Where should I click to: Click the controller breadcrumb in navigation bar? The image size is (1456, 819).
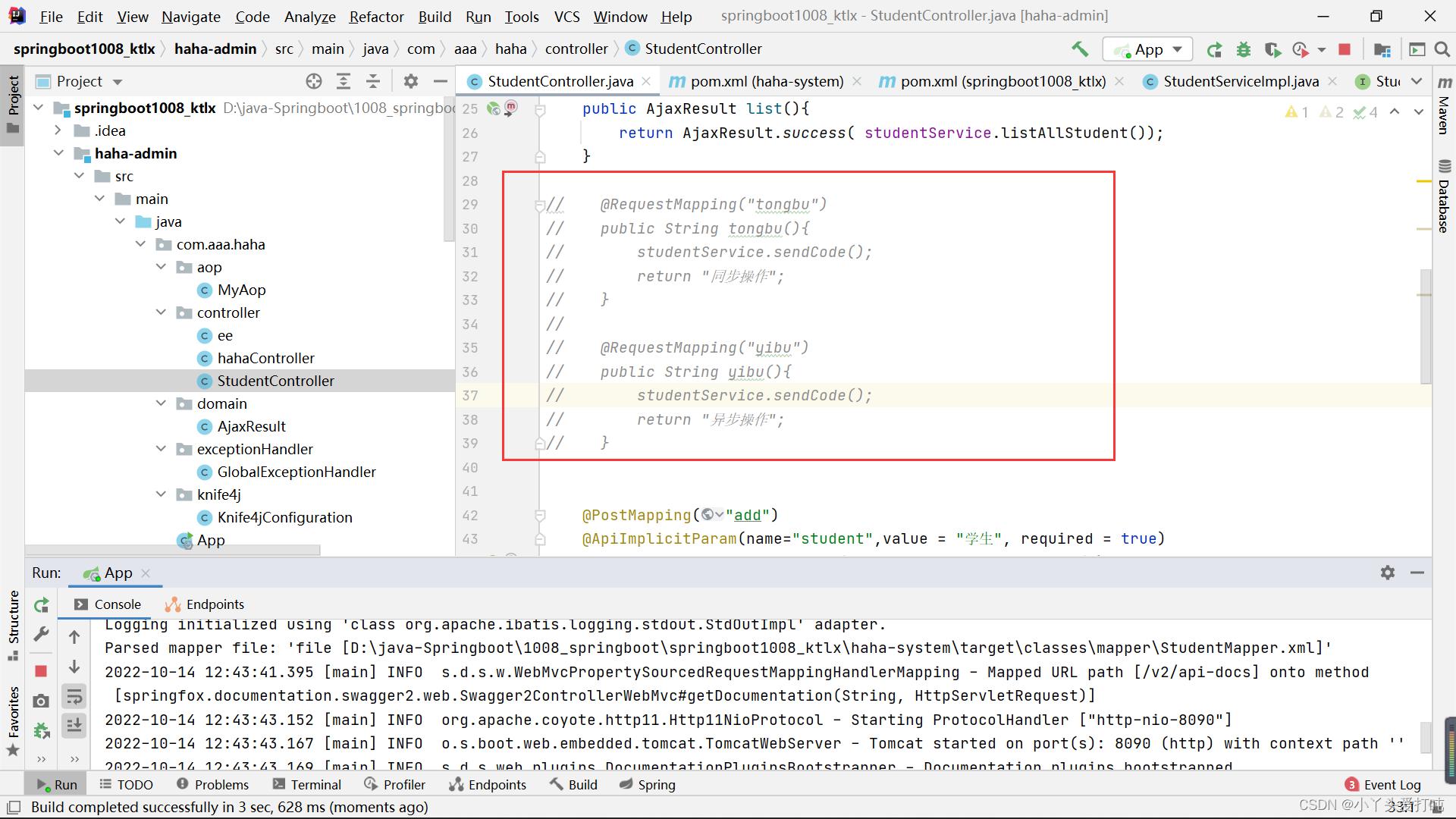tap(576, 49)
